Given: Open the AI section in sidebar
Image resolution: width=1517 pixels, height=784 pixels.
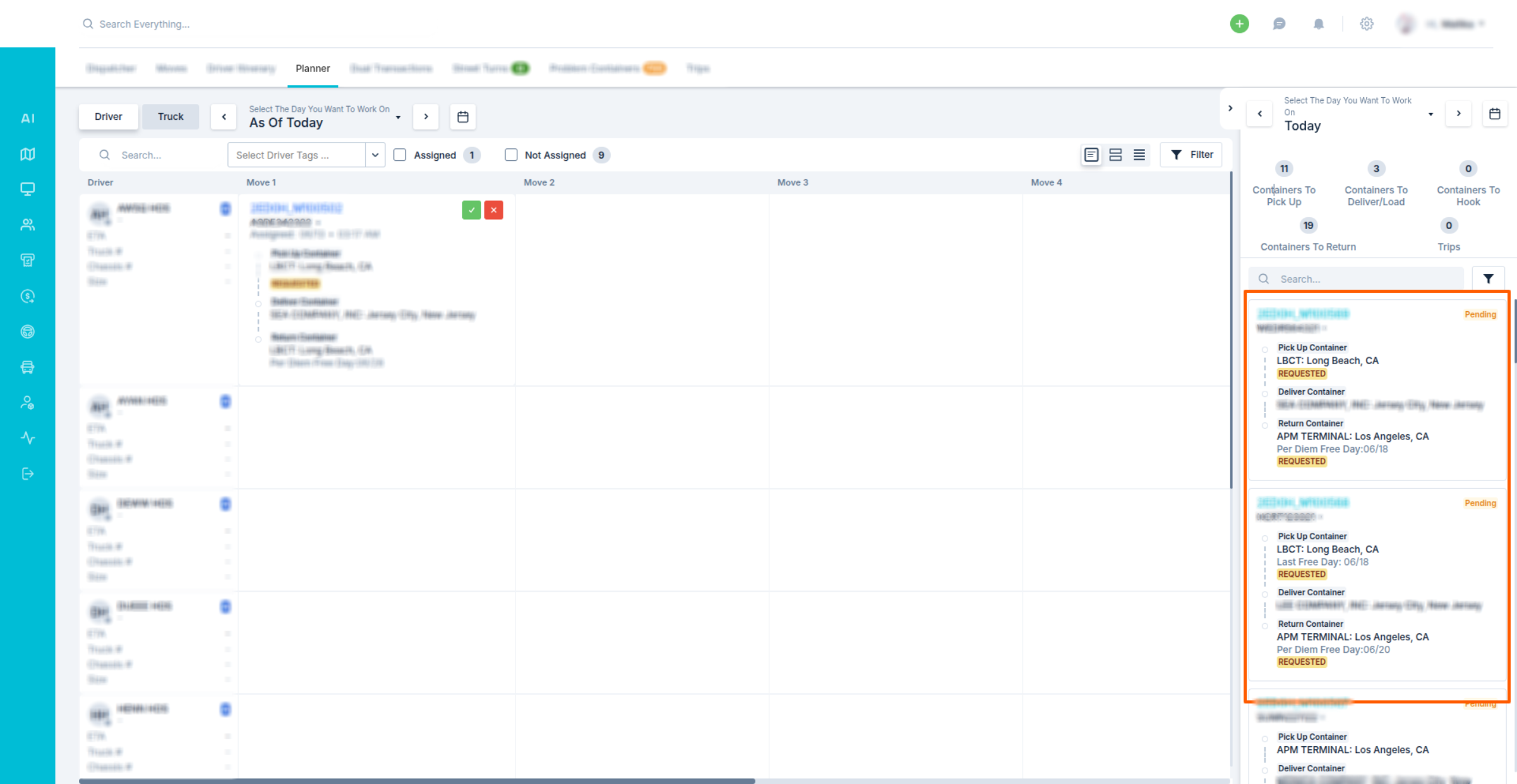Looking at the screenshot, I should tap(27, 118).
